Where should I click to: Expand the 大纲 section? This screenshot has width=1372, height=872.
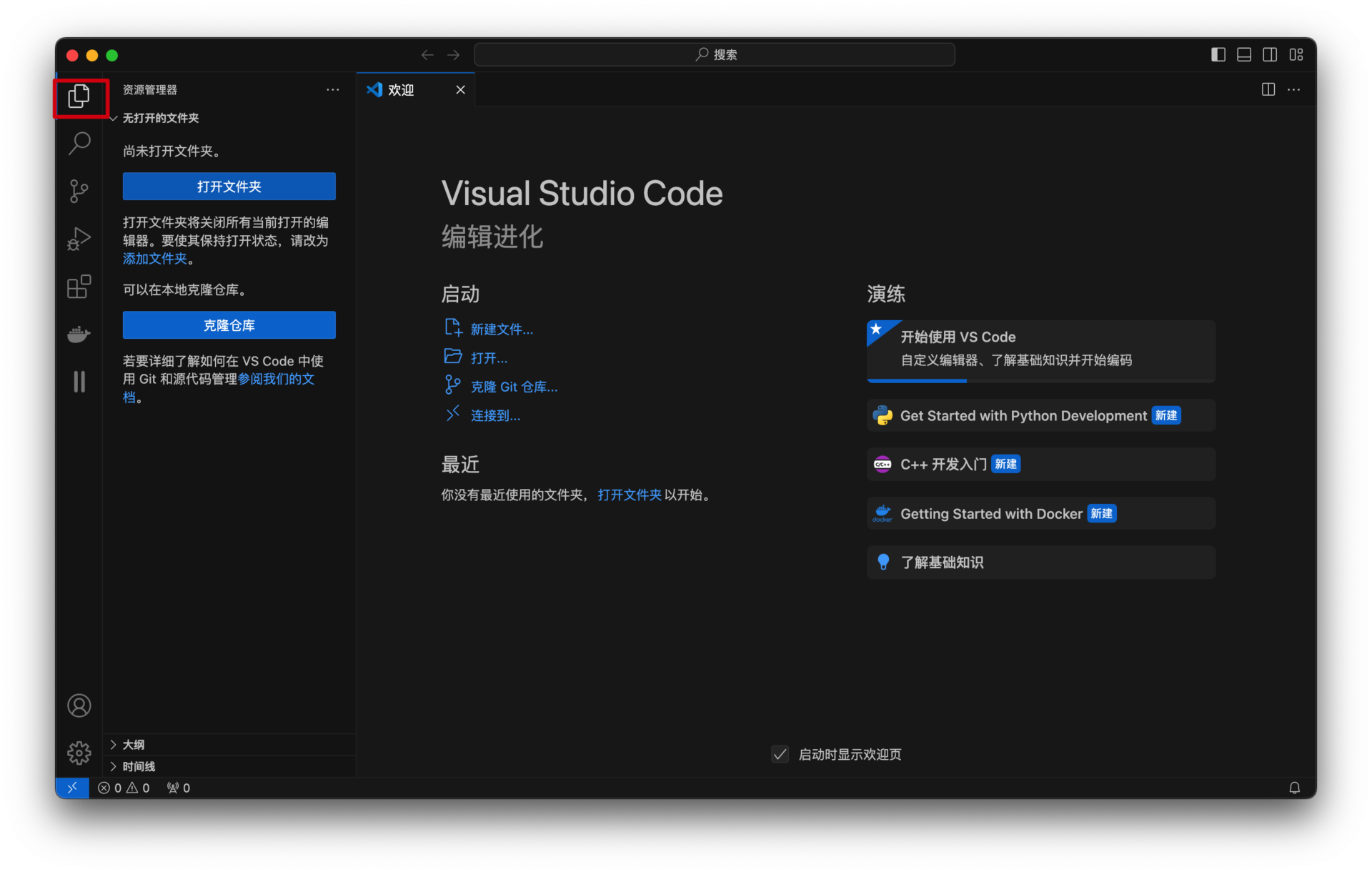click(x=229, y=745)
